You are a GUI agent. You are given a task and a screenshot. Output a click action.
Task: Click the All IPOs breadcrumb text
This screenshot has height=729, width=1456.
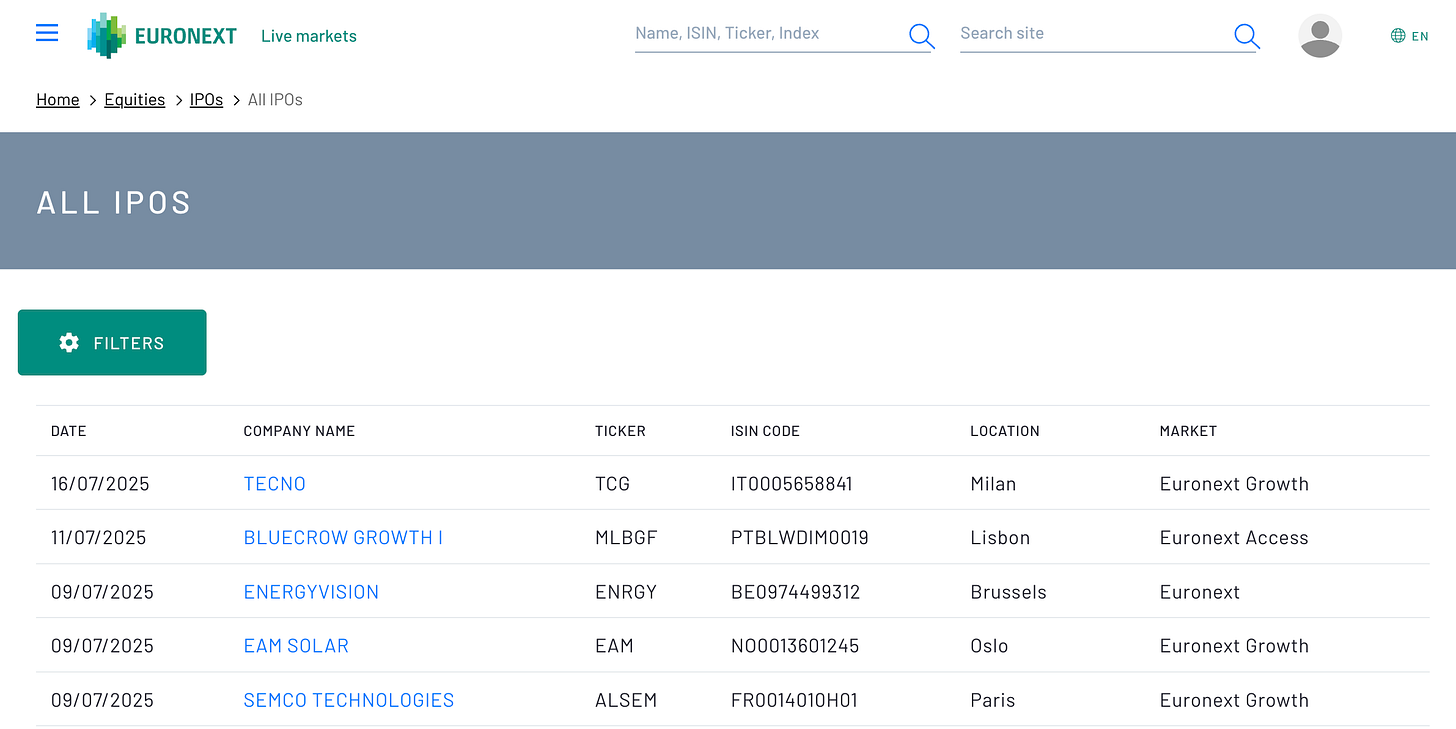coord(275,99)
